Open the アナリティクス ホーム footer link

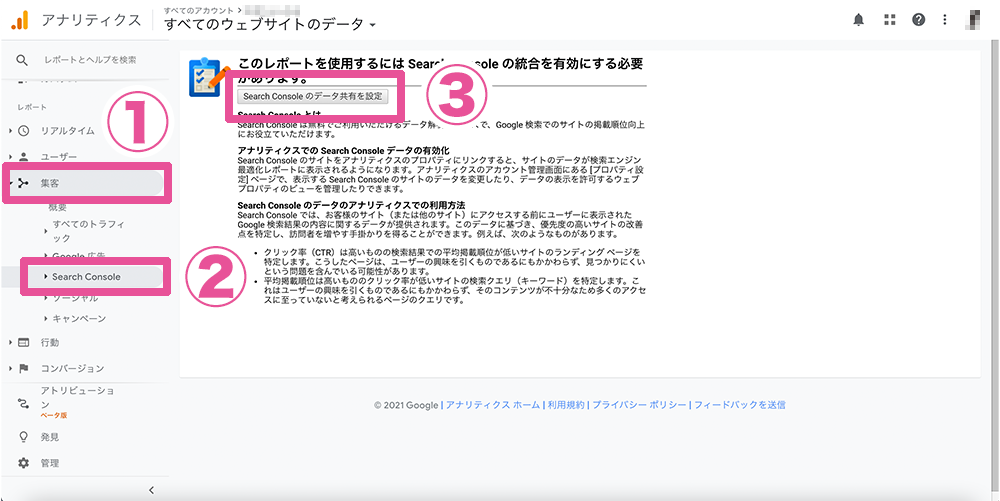(x=492, y=405)
